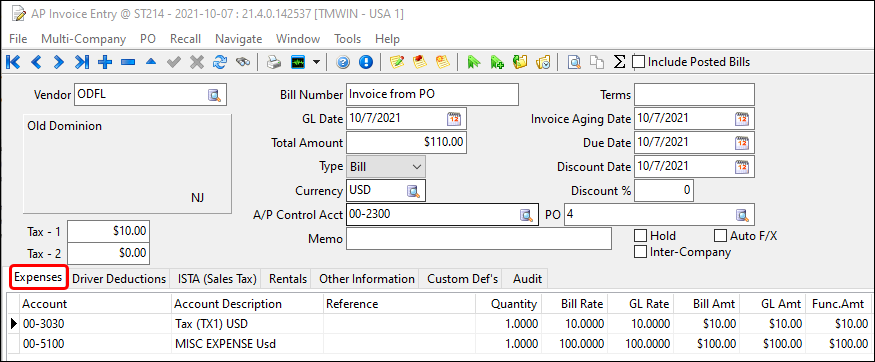Viewport: 875px width, 362px height.
Task: Click the Sigma sum icon
Action: pyautogui.click(x=619, y=62)
